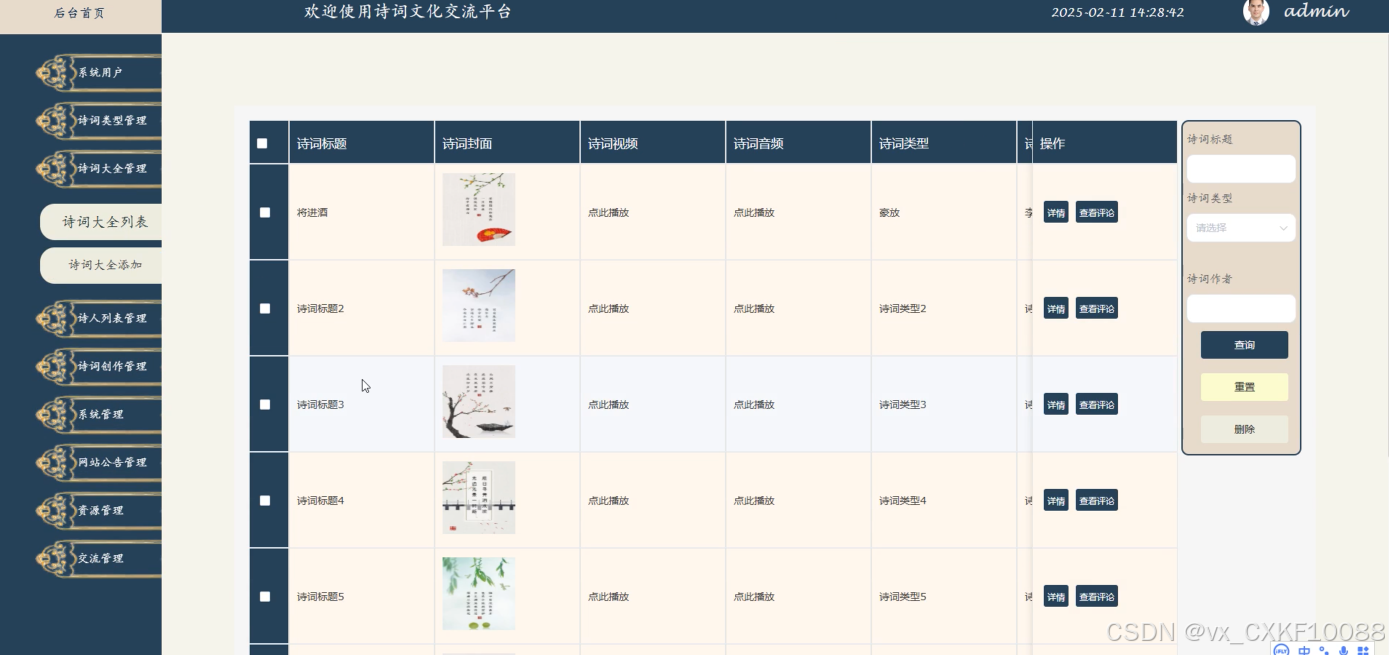Image resolution: width=1389 pixels, height=655 pixels.
Task: Click 查看评论 for 将进酒 row
Action: tap(1097, 212)
